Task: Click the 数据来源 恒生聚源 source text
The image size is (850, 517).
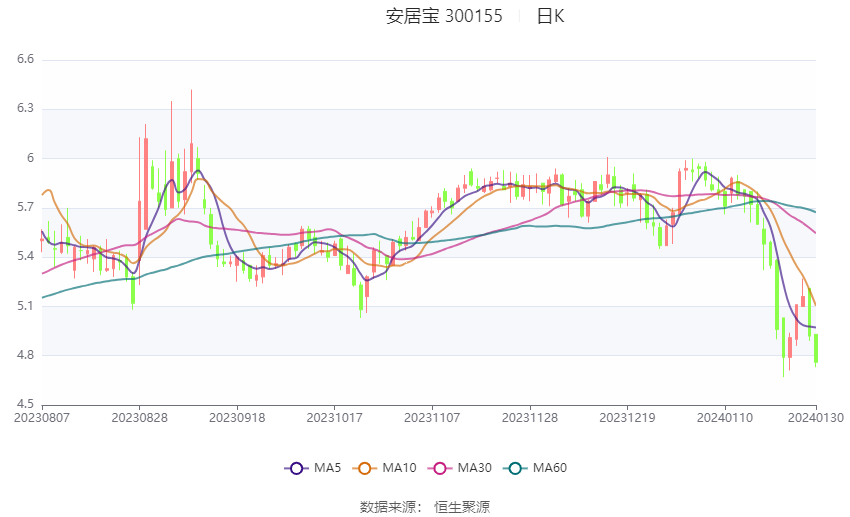Action: (425, 507)
